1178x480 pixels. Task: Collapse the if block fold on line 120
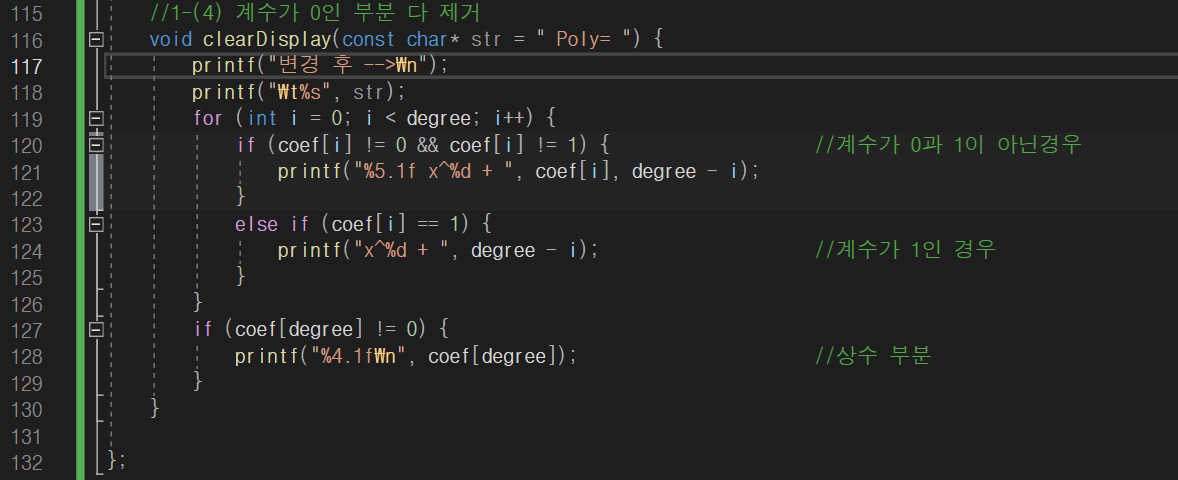coord(95,145)
